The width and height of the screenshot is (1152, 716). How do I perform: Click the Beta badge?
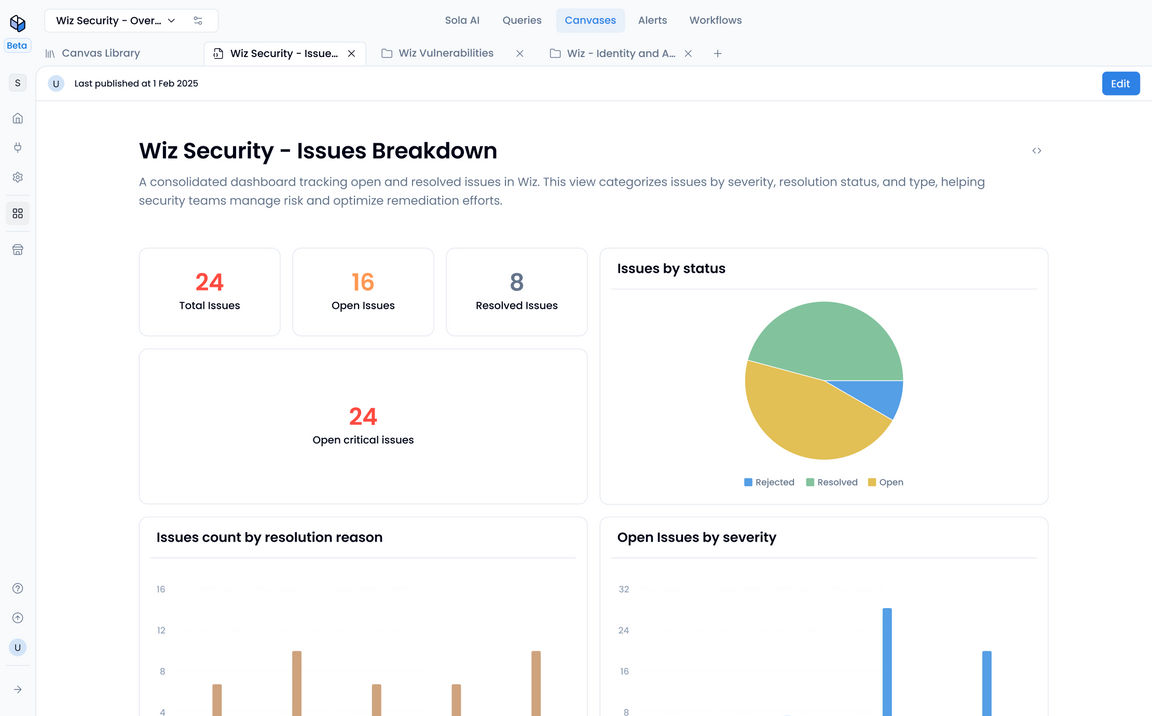point(17,46)
